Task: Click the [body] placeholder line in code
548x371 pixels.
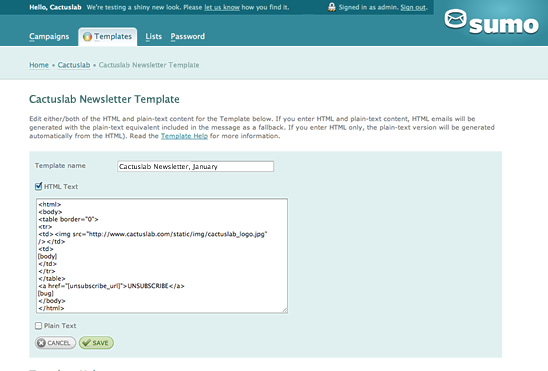Action: (47, 256)
